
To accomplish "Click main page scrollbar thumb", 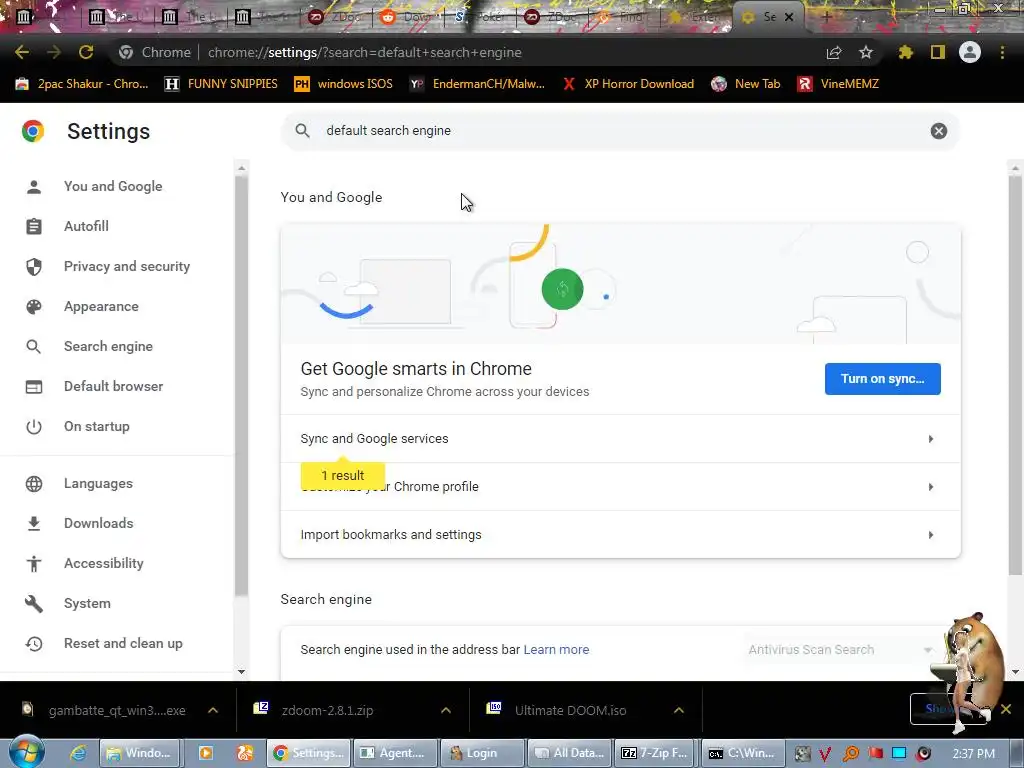I will (1015, 376).
